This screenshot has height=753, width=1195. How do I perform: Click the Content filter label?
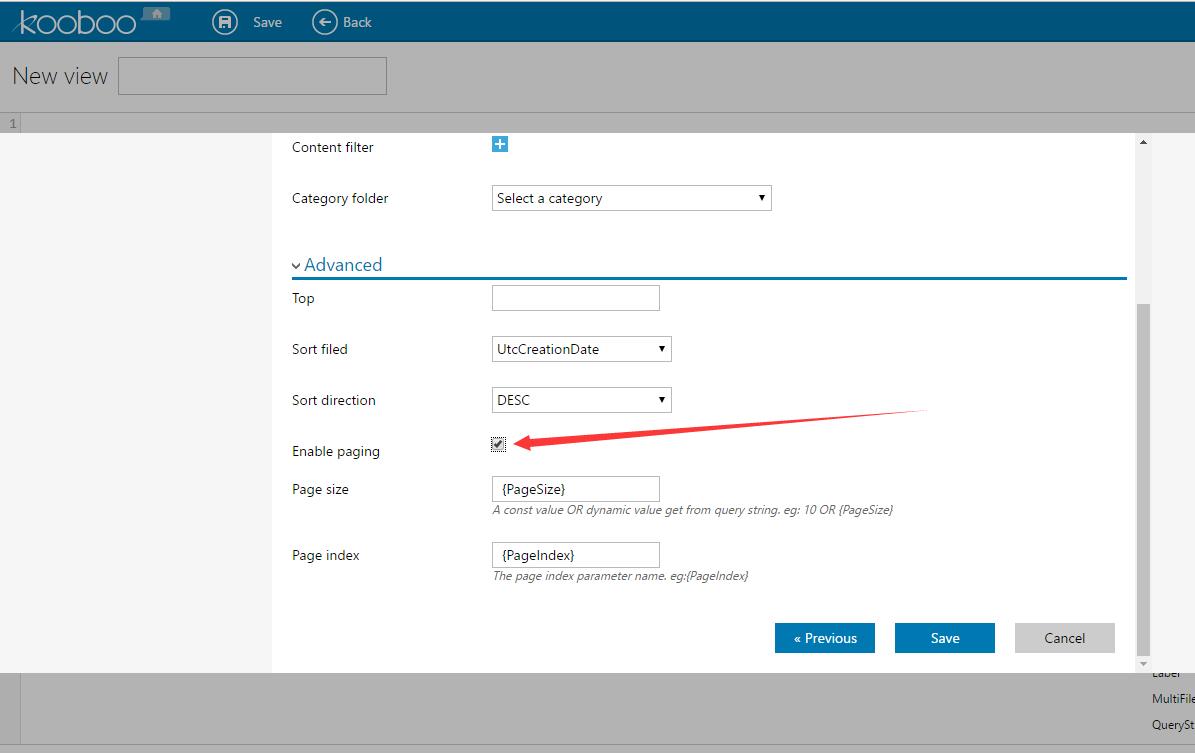click(333, 147)
